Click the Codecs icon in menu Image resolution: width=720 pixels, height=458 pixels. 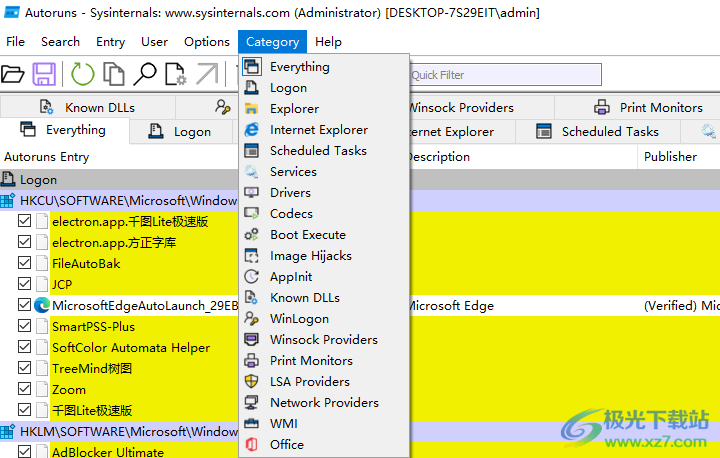tap(251, 214)
